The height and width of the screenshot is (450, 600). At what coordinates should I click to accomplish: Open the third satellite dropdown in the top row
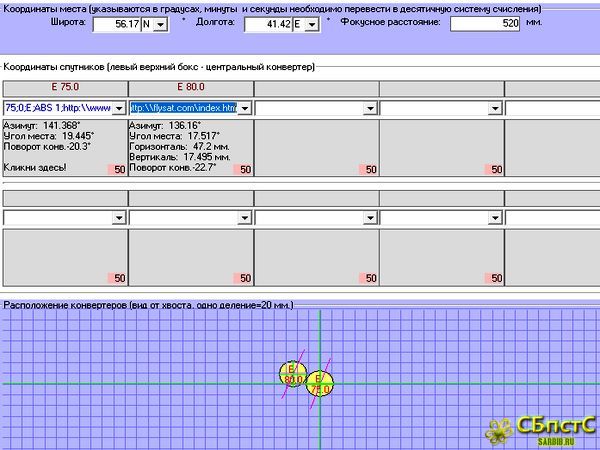point(370,108)
